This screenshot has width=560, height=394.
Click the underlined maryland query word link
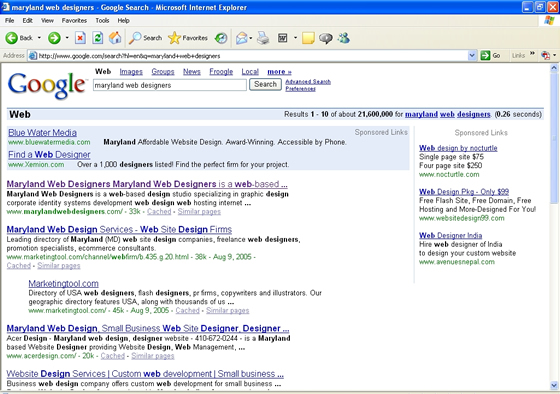tap(421, 114)
